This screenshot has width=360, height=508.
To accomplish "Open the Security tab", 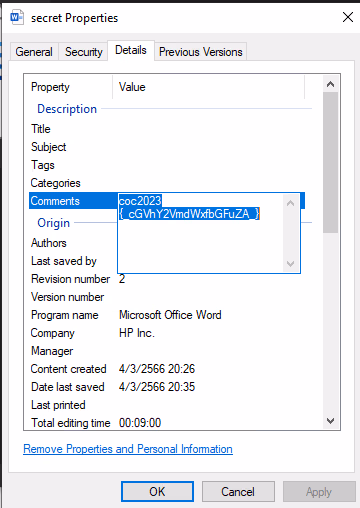I will click(84, 52).
